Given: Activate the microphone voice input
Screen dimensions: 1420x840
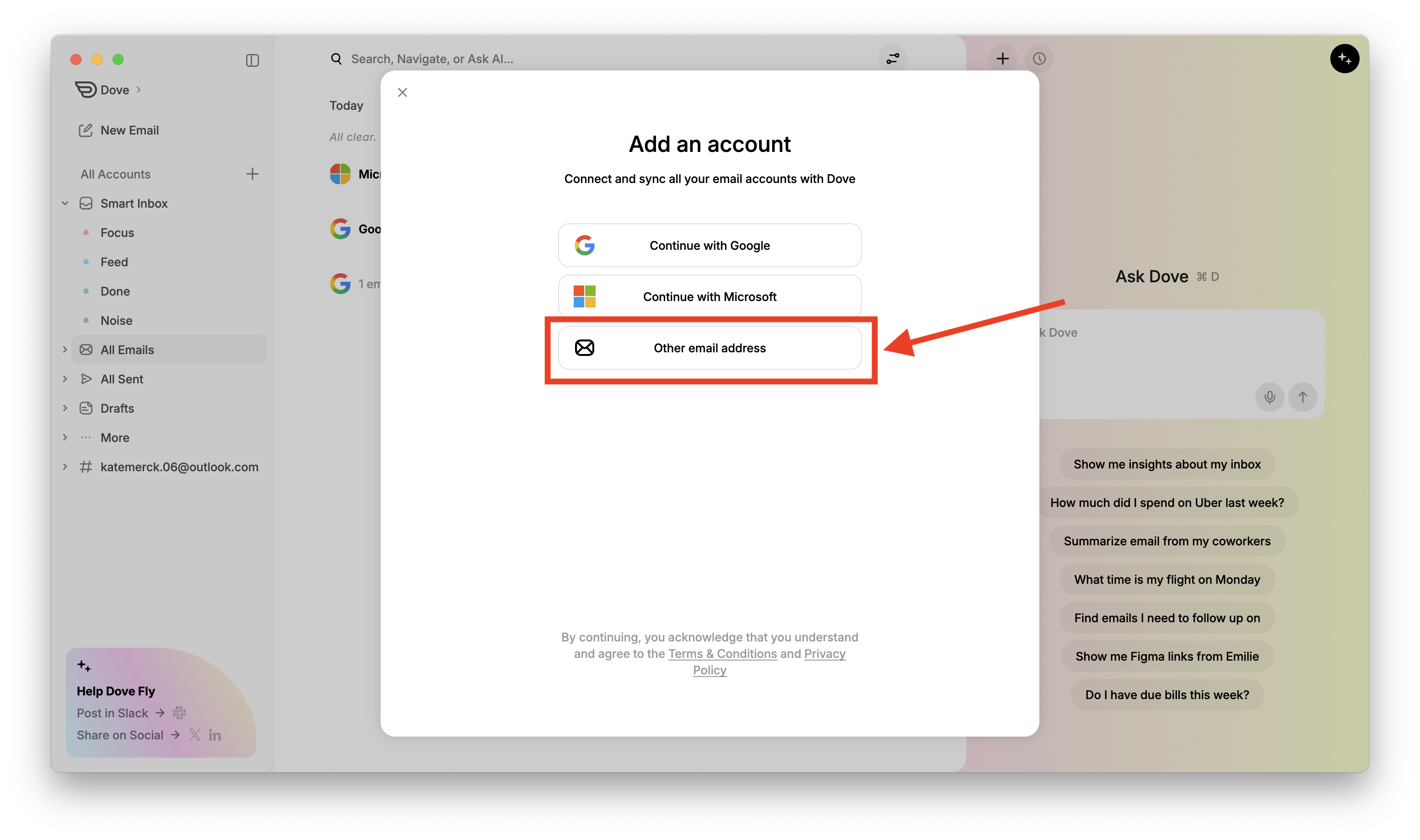Looking at the screenshot, I should [1269, 397].
